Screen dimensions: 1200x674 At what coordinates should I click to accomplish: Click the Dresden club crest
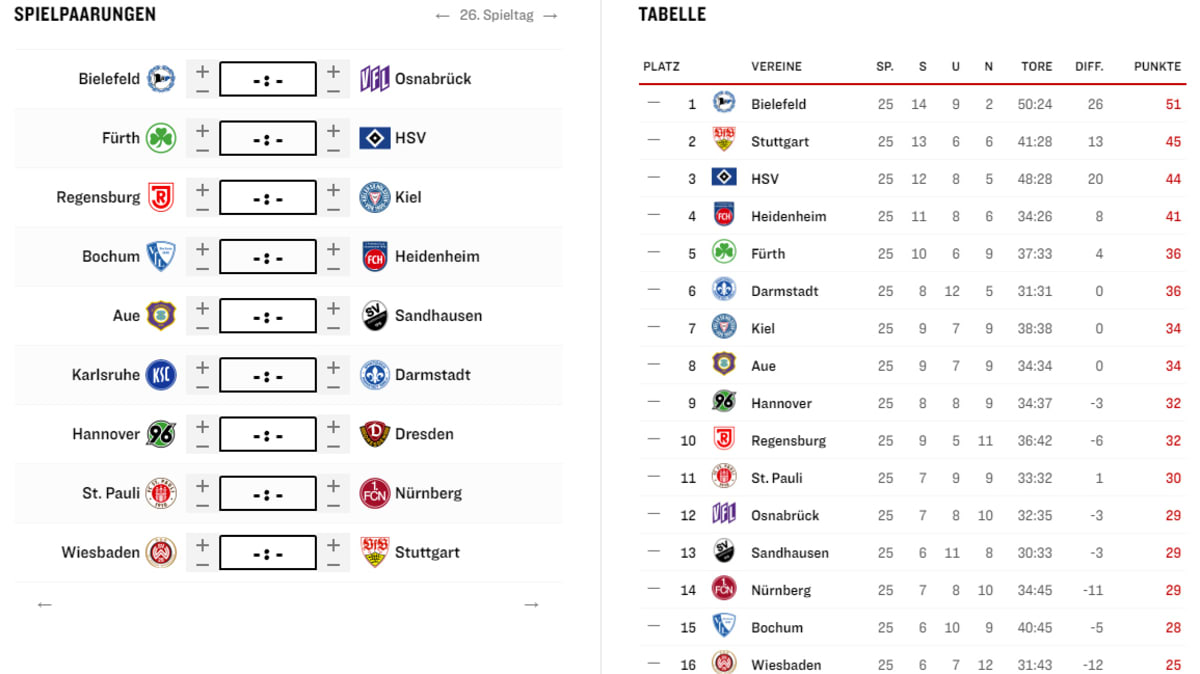point(374,434)
